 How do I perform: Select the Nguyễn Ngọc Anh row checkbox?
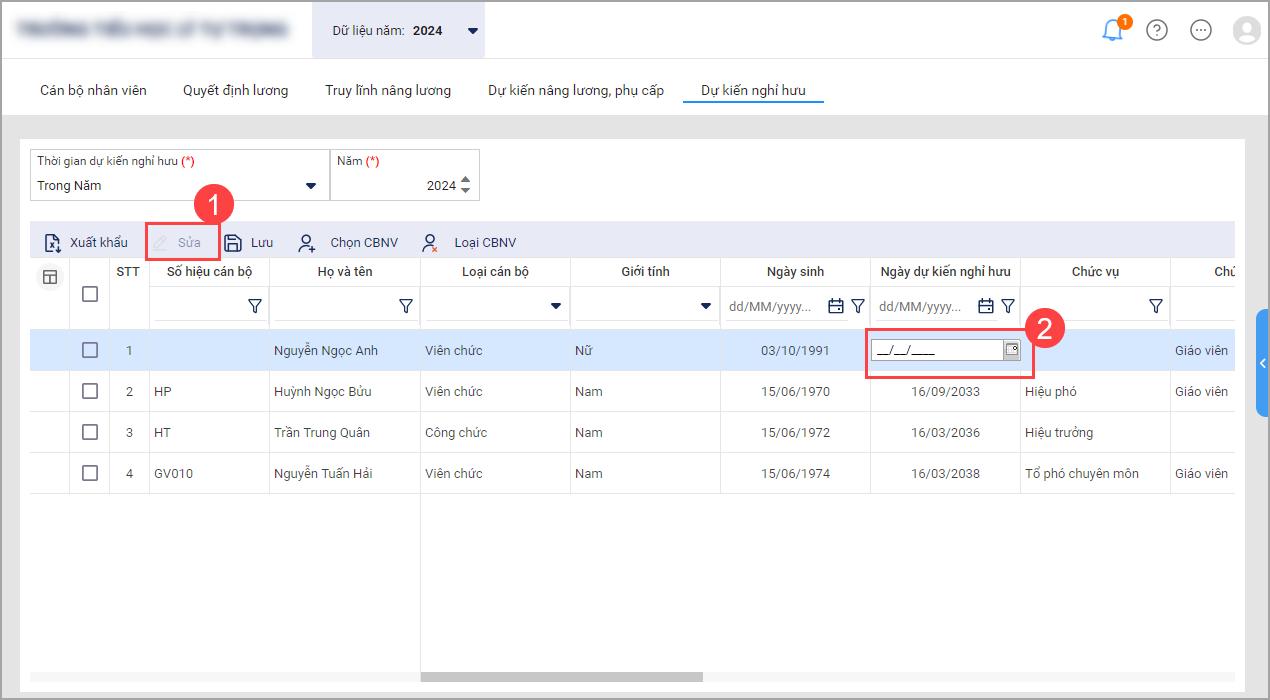tap(90, 350)
